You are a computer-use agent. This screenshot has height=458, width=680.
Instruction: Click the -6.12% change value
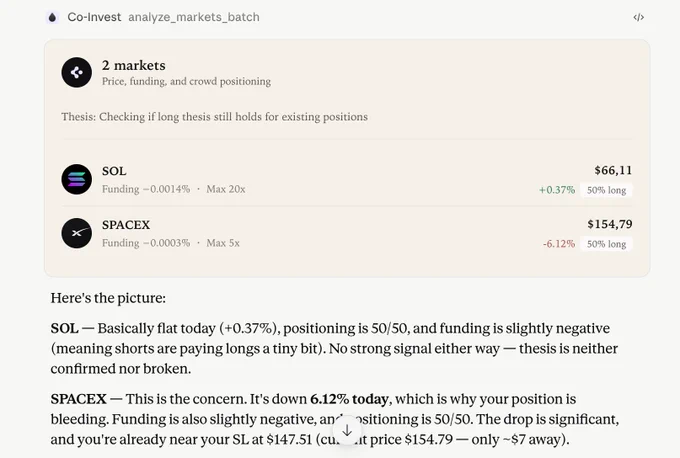559,244
